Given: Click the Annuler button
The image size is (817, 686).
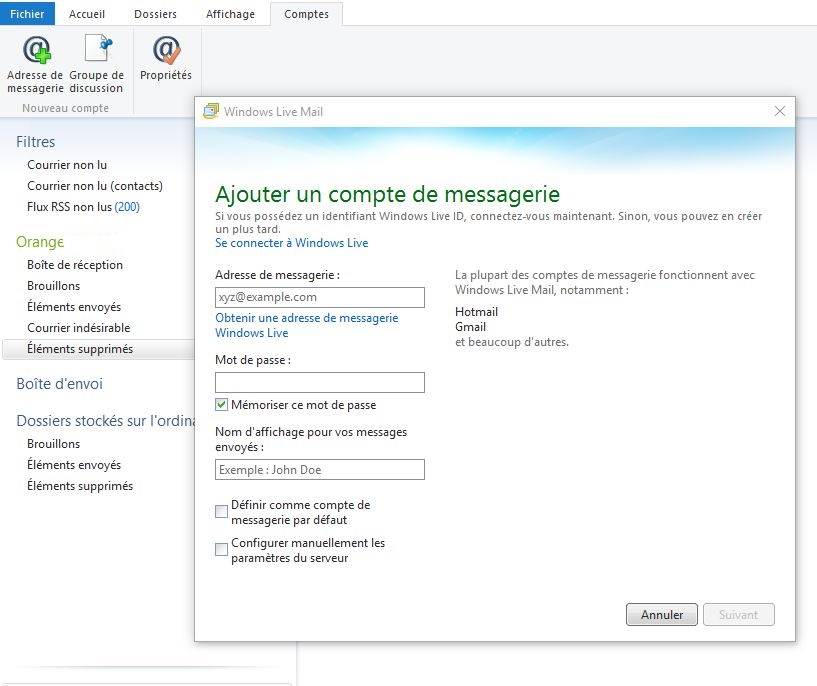Looking at the screenshot, I should click(662, 615).
